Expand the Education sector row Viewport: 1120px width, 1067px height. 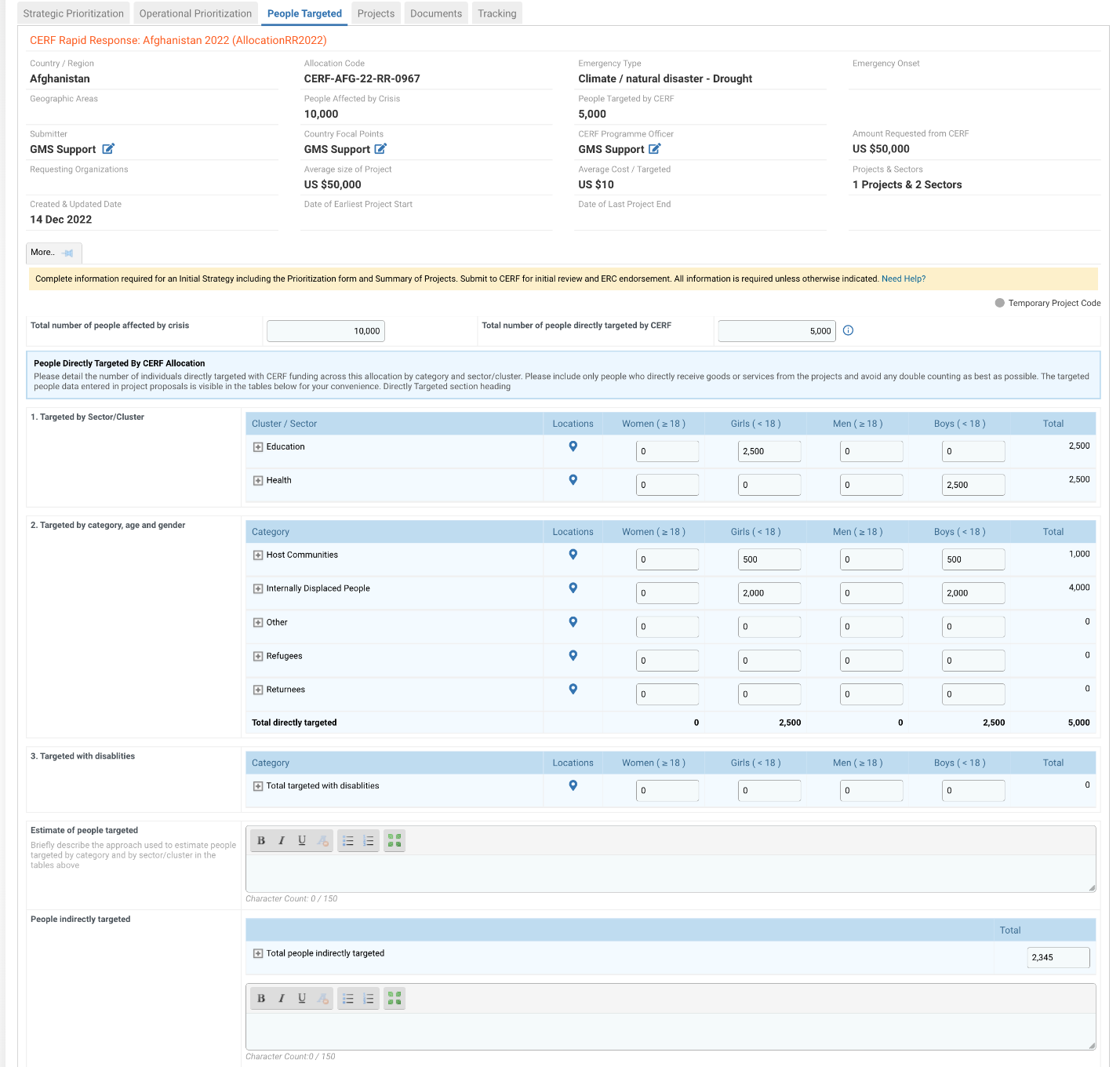coord(258,447)
